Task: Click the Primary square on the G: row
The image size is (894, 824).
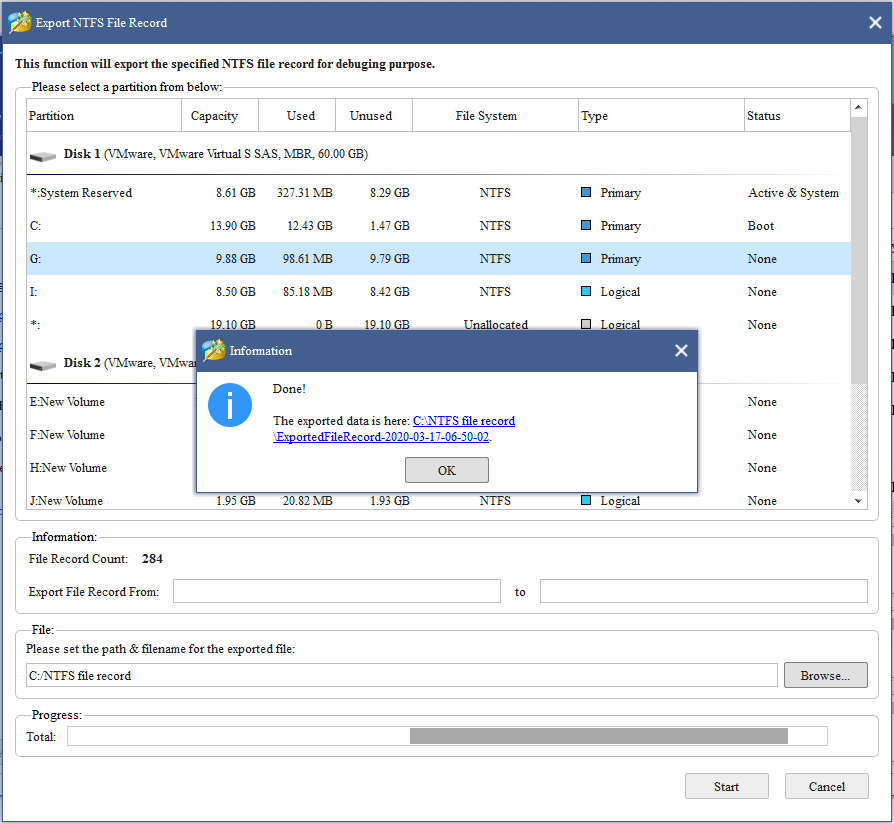Action: [587, 258]
